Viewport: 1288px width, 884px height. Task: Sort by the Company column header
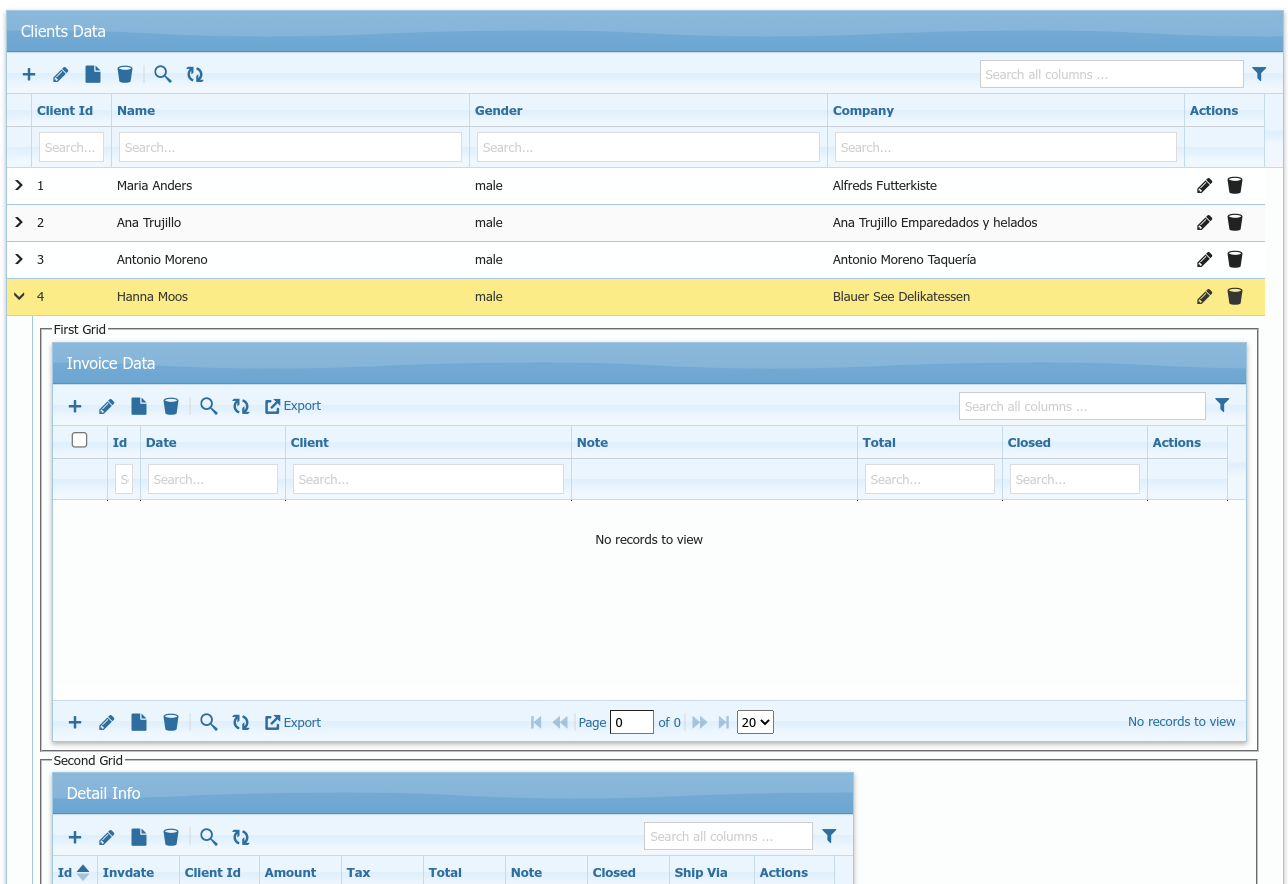(863, 111)
